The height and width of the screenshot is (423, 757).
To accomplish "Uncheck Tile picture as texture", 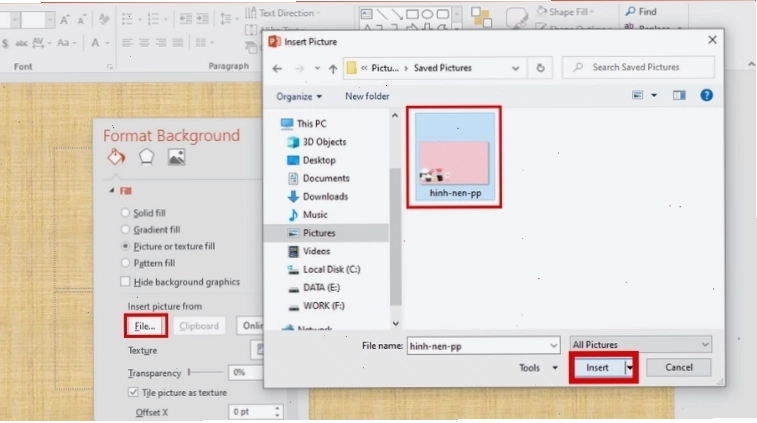I will (133, 392).
